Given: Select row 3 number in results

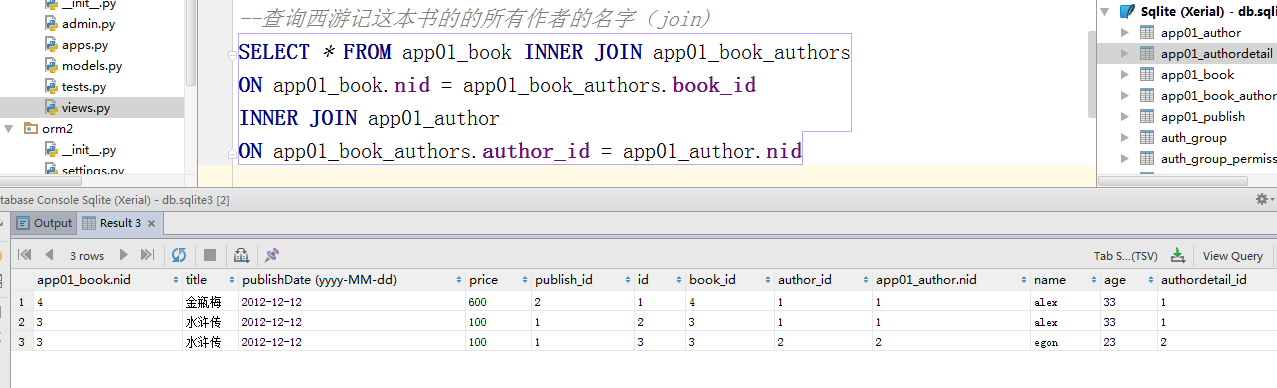Looking at the screenshot, I should [21, 342].
